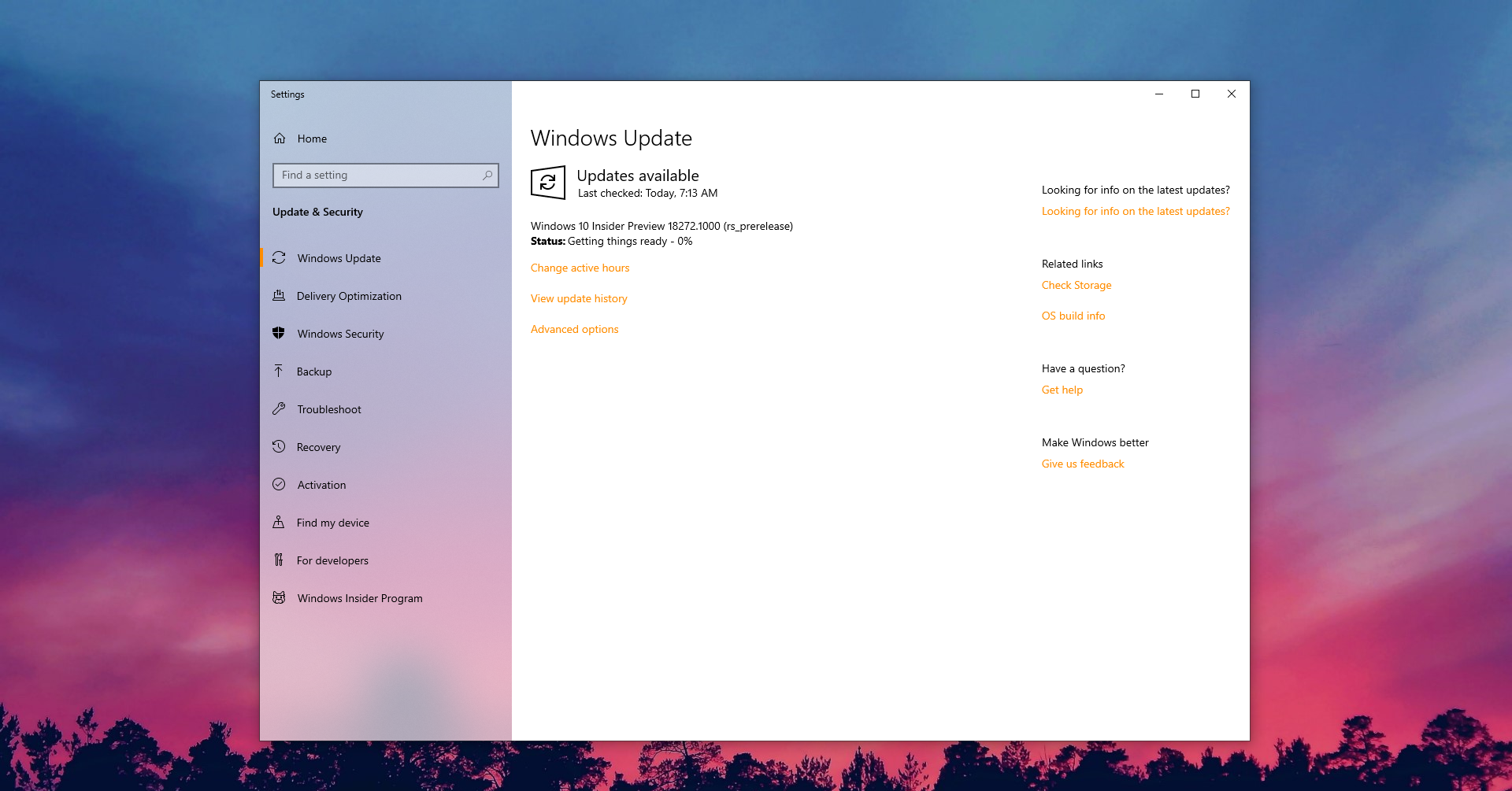Open the Check Storage link
1512x791 pixels.
coord(1077,285)
